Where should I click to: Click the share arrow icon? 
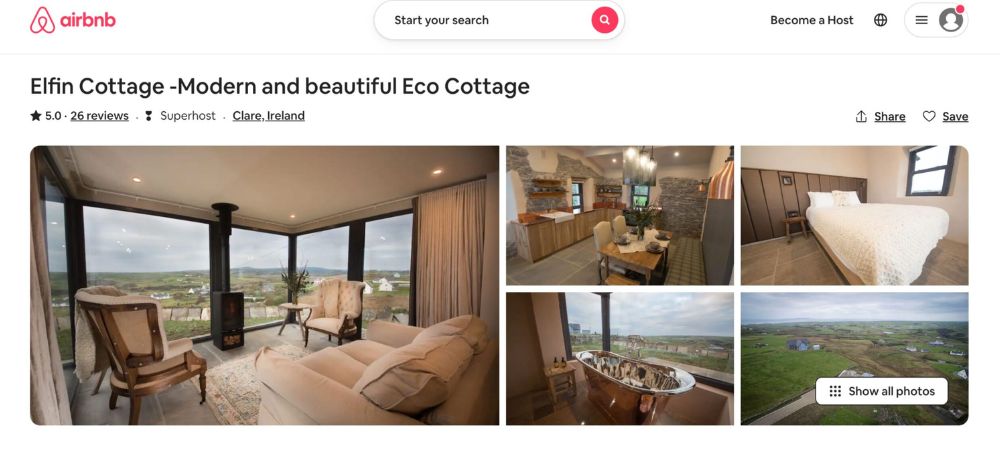point(861,116)
